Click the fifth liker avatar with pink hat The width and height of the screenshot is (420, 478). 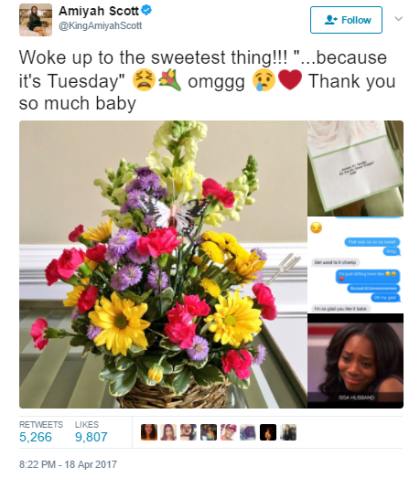tap(228, 432)
